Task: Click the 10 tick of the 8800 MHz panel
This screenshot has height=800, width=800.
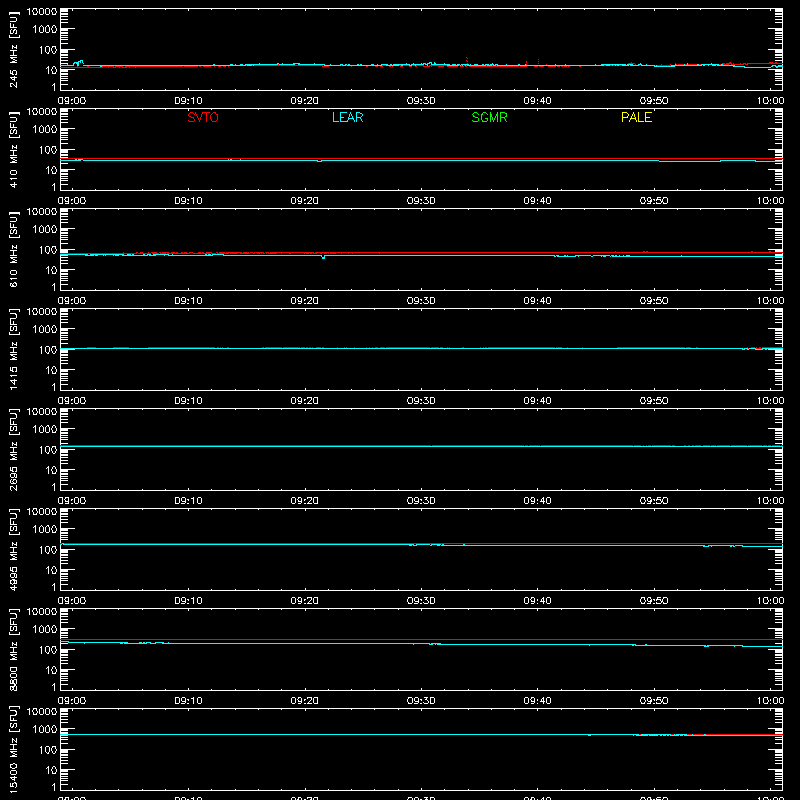Action: (51, 670)
